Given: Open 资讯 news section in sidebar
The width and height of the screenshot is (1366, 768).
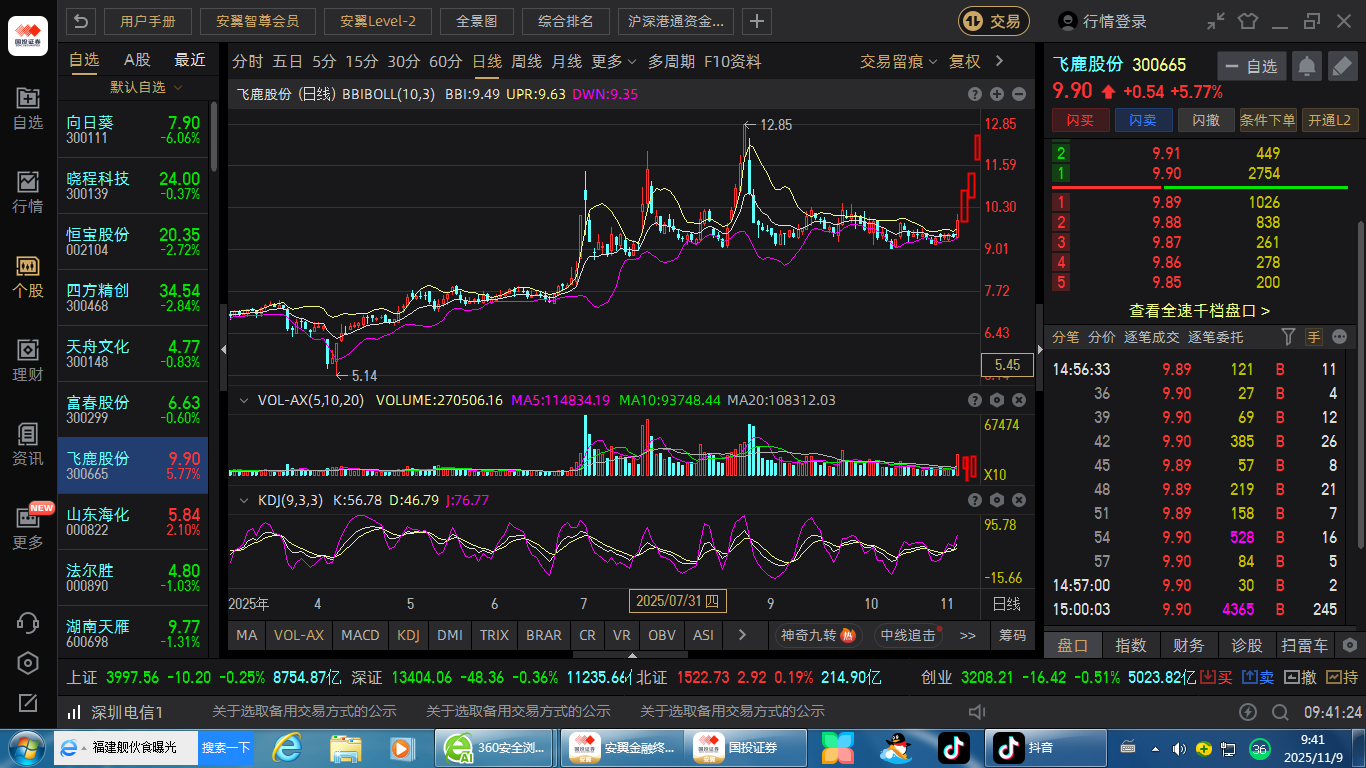Looking at the screenshot, I should click(28, 445).
